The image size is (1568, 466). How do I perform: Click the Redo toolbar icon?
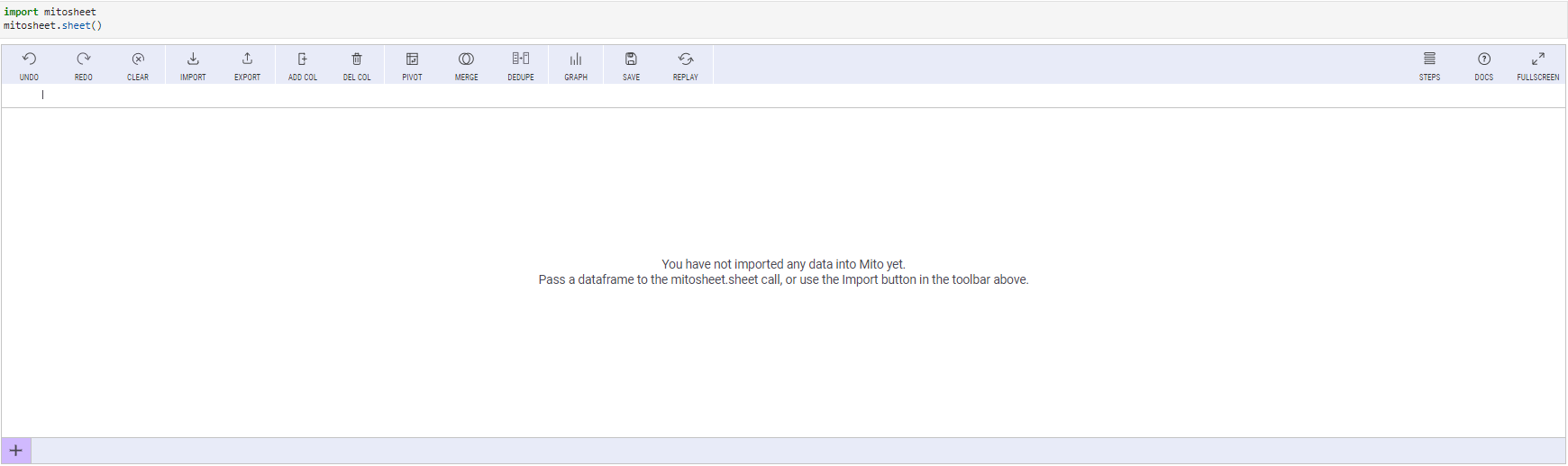click(84, 66)
